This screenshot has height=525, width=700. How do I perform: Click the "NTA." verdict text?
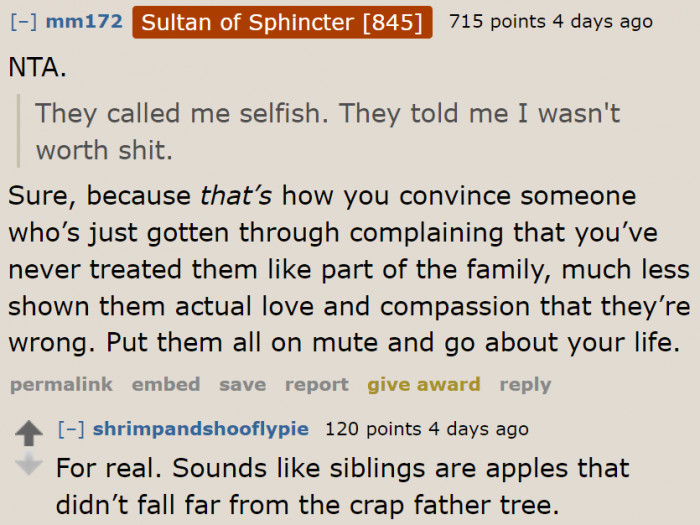click(36, 68)
